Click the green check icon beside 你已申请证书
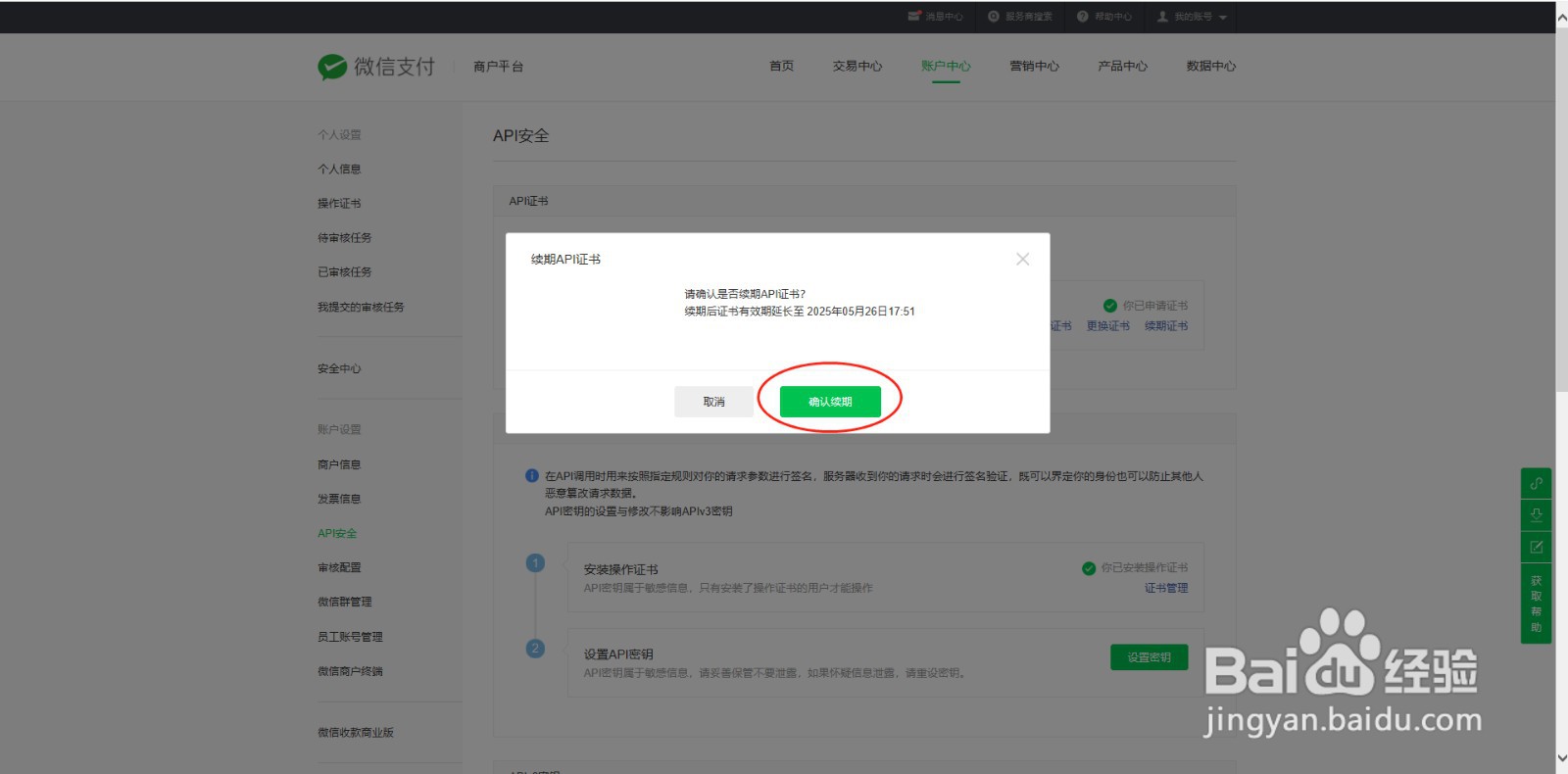The height and width of the screenshot is (774, 1568). coord(1109,306)
